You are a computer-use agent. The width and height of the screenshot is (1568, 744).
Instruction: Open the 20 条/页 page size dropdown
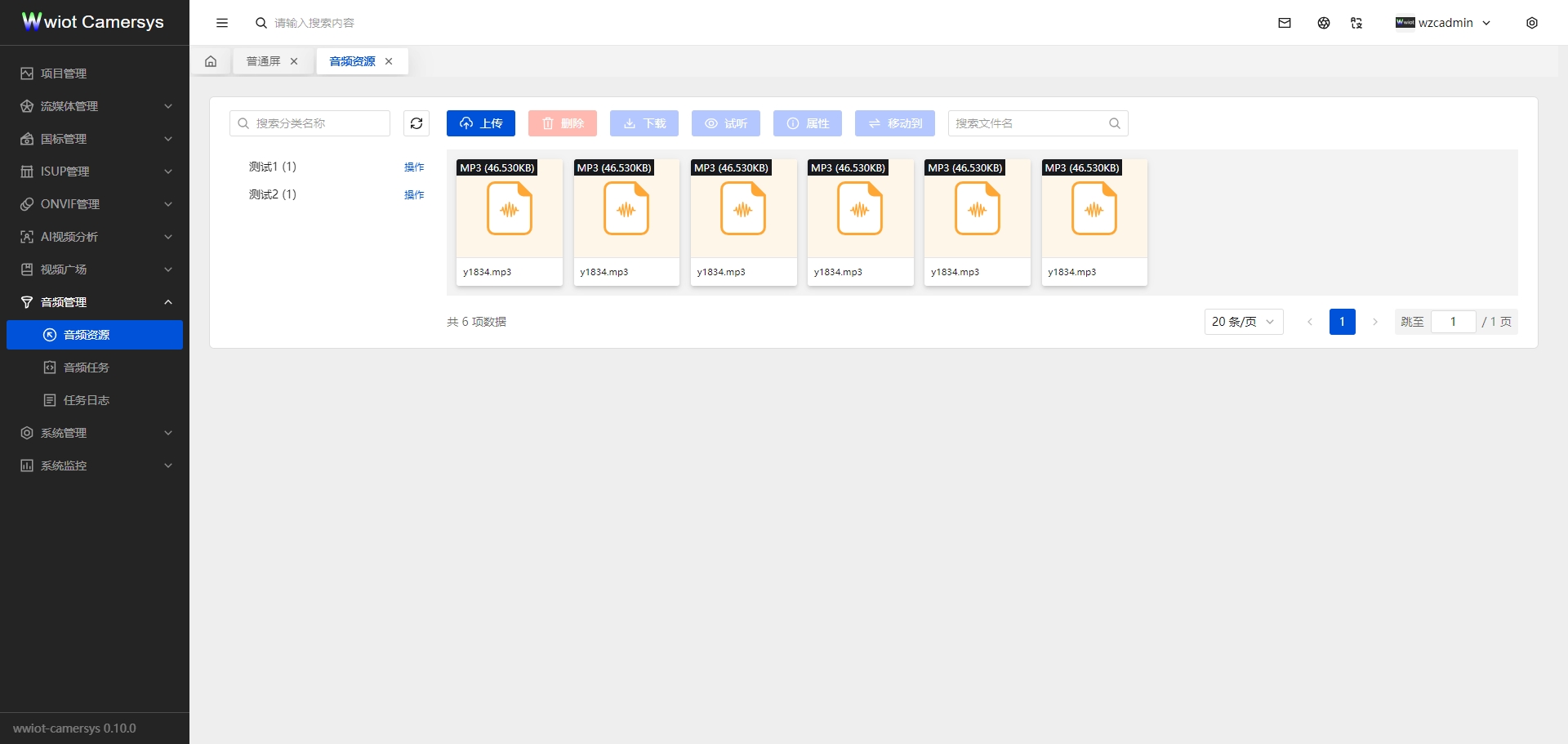pyautogui.click(x=1243, y=322)
